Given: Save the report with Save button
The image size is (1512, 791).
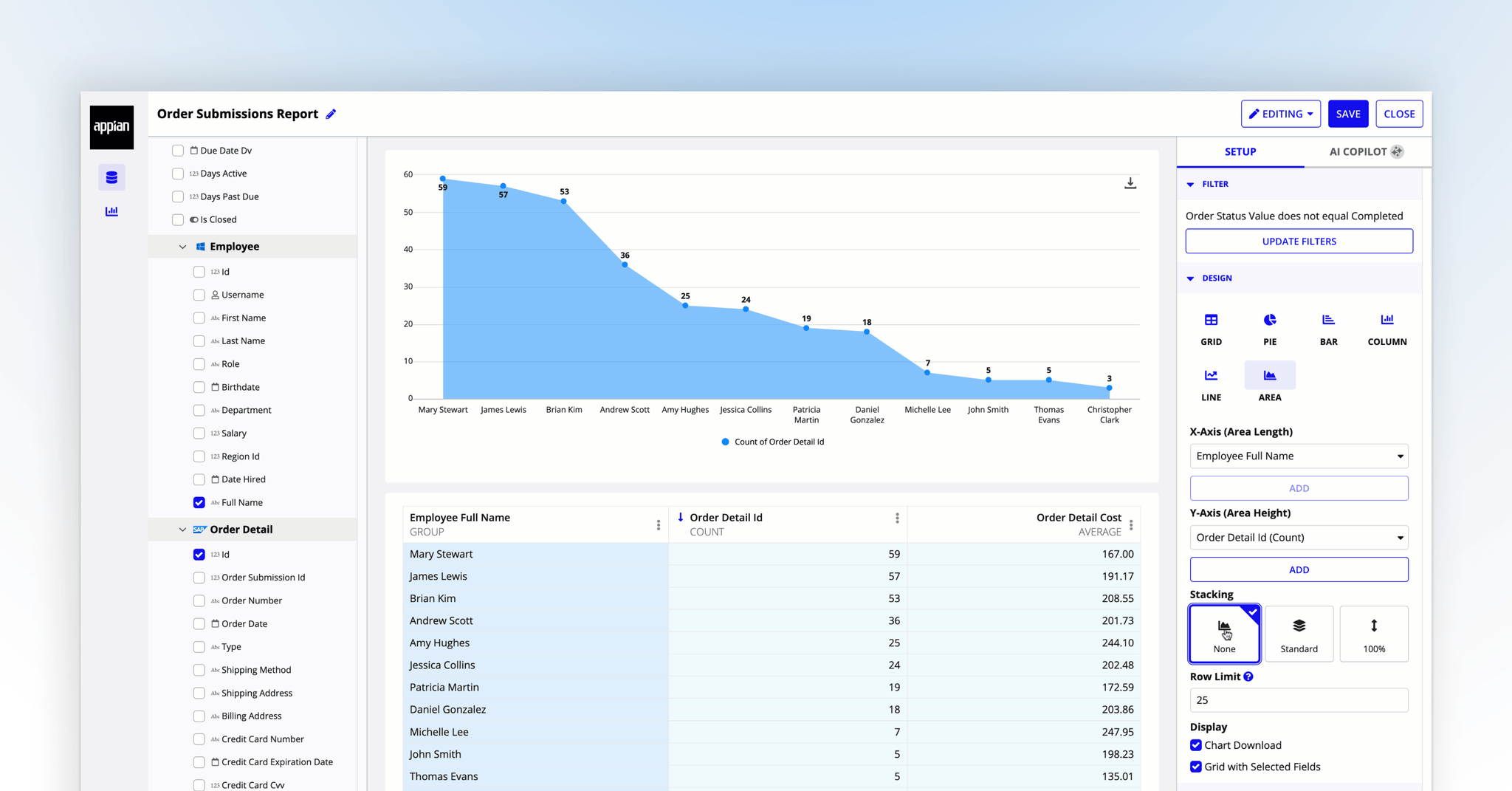Looking at the screenshot, I should point(1347,114).
